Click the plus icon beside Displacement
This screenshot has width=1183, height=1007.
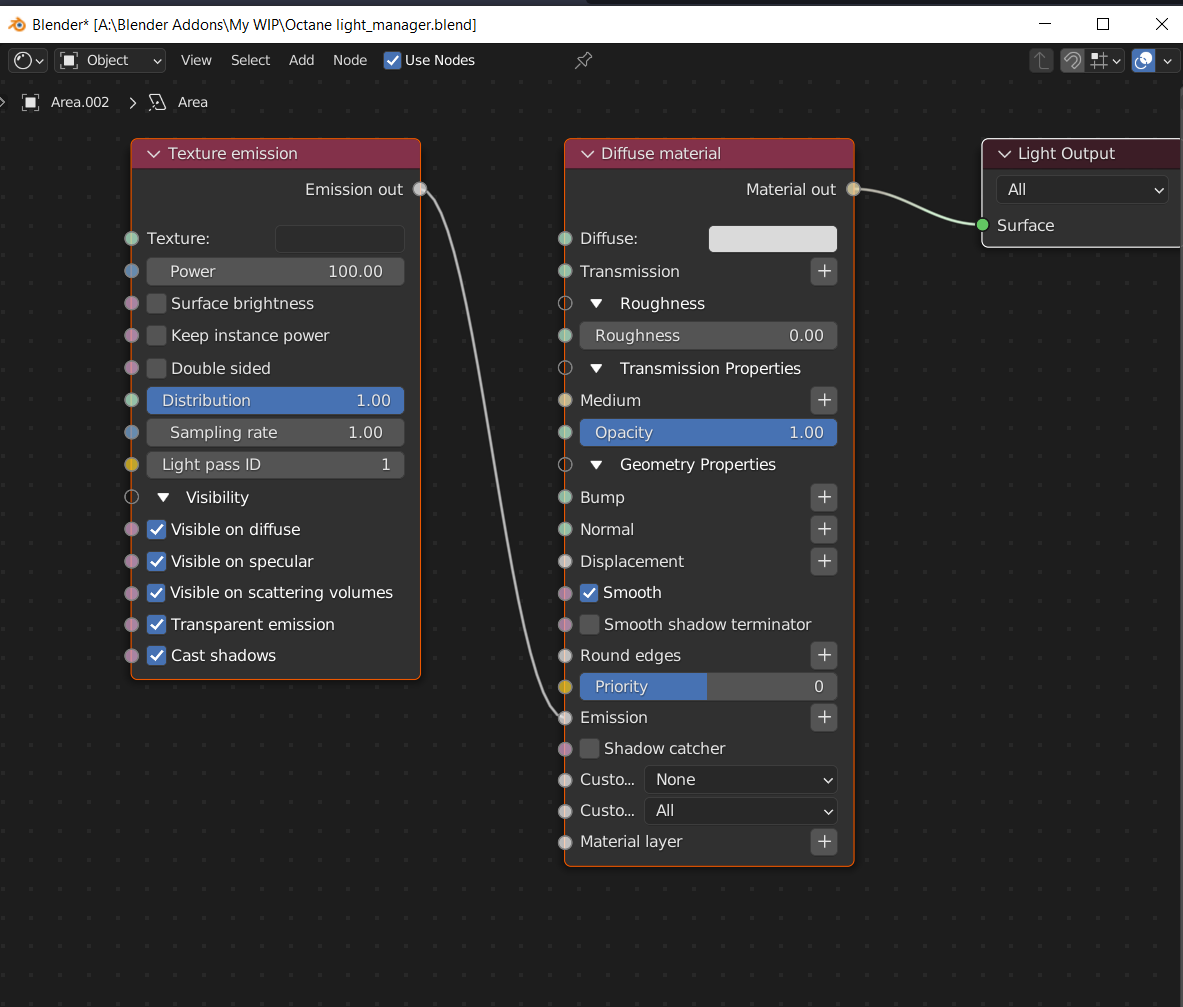pyautogui.click(x=824, y=561)
